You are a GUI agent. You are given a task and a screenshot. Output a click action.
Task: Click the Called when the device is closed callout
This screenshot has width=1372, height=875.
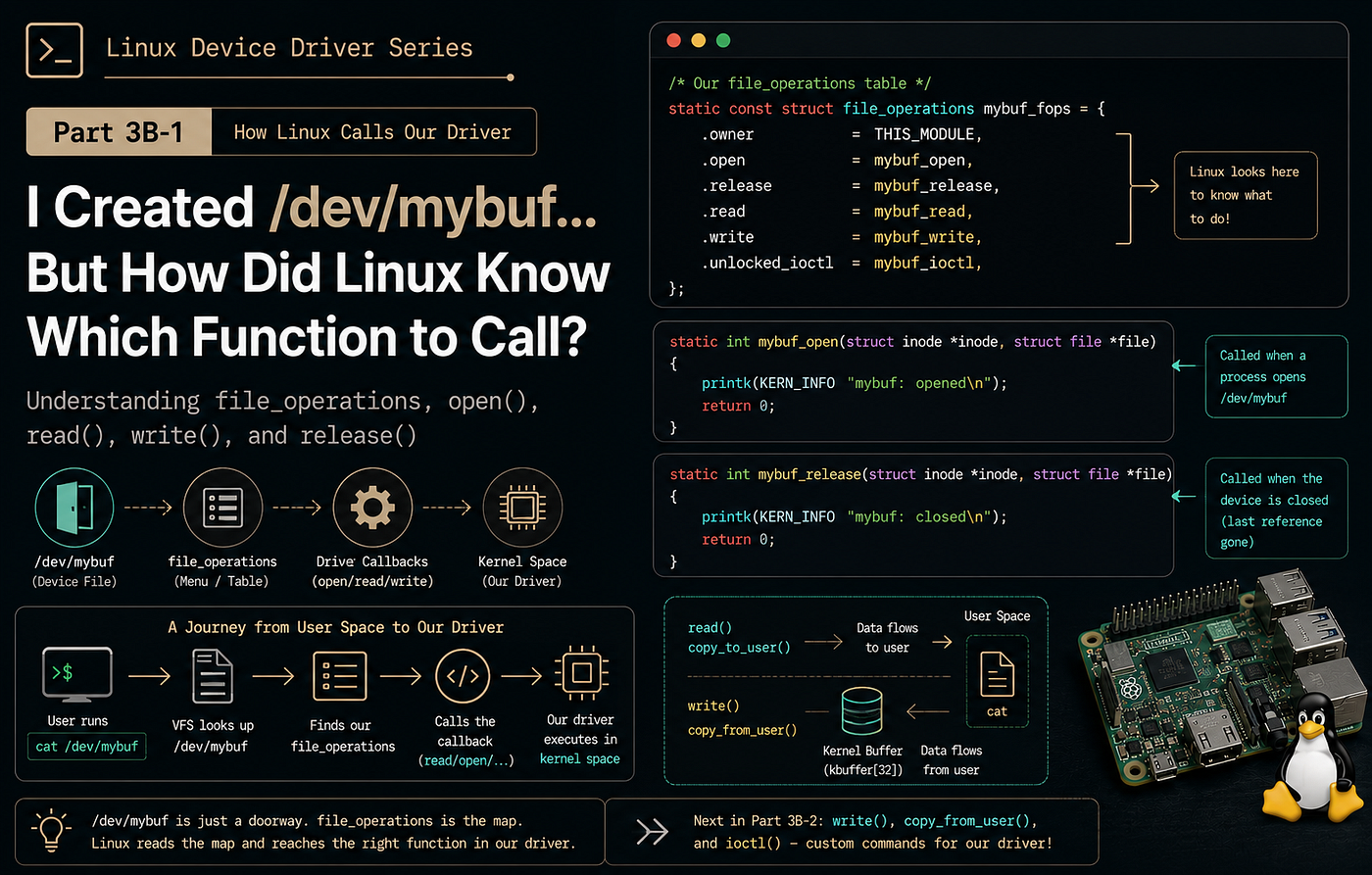(x=1276, y=510)
